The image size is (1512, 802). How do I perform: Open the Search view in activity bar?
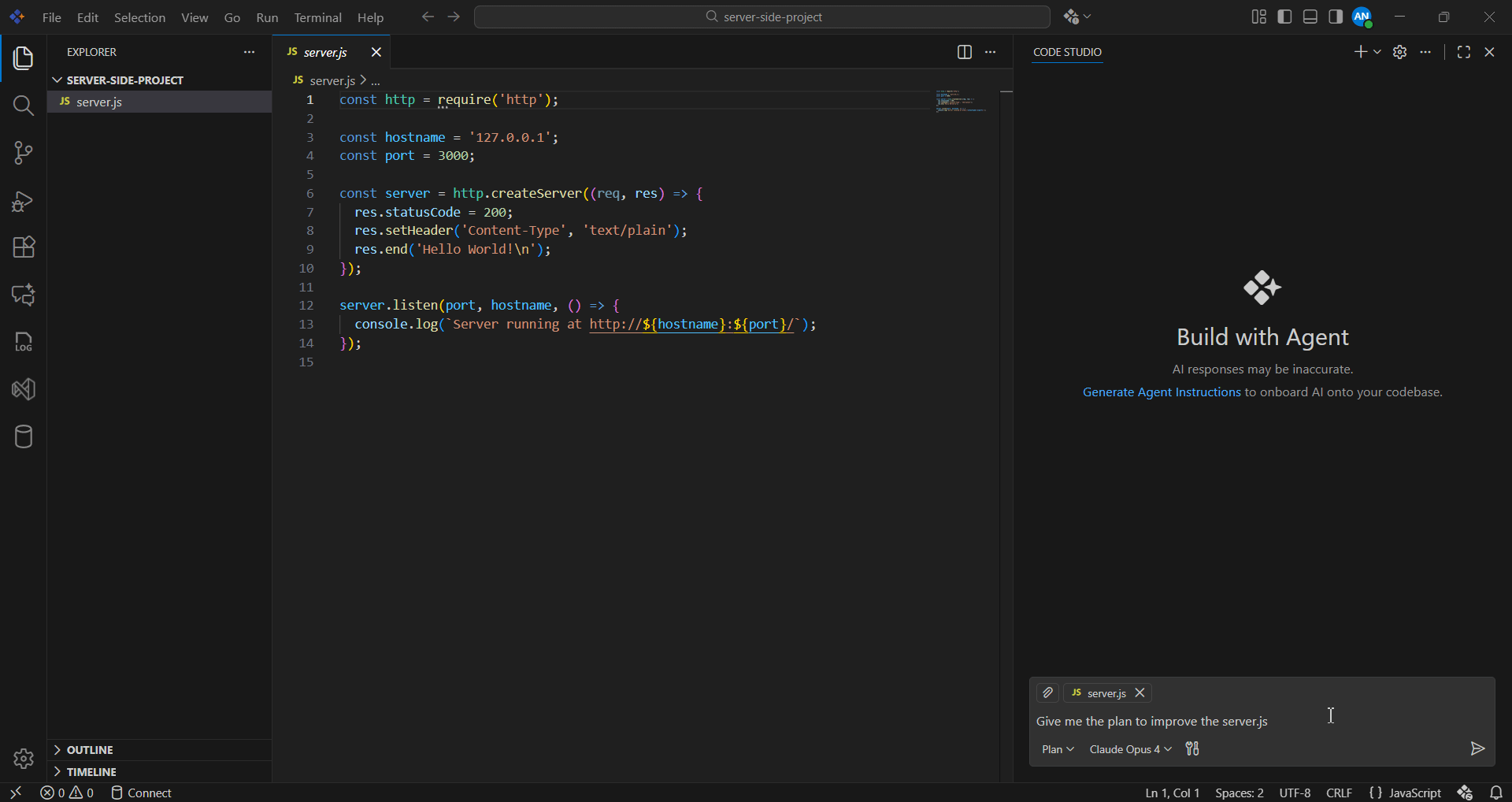point(24,106)
